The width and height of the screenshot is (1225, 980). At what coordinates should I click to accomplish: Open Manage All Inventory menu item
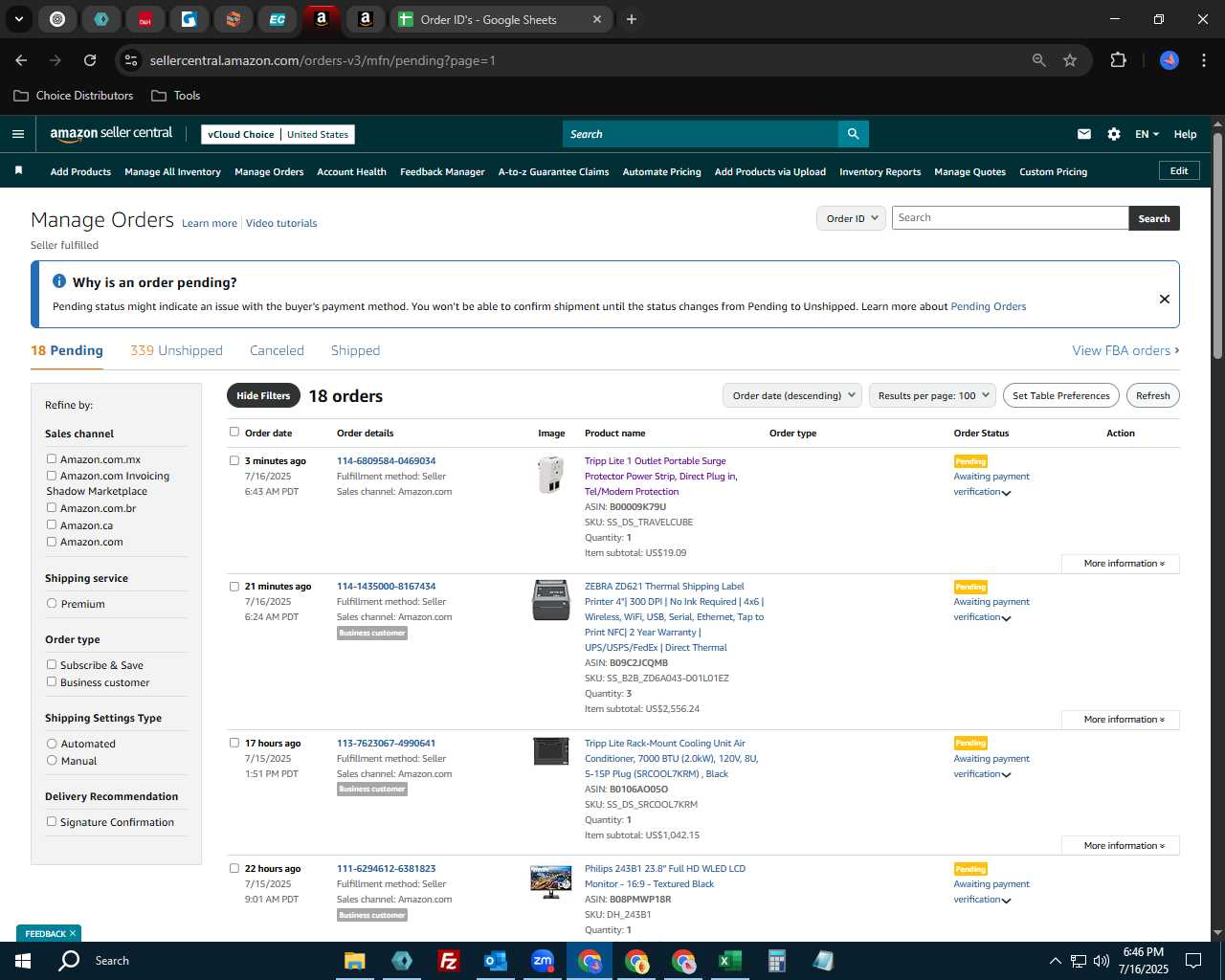(x=172, y=171)
